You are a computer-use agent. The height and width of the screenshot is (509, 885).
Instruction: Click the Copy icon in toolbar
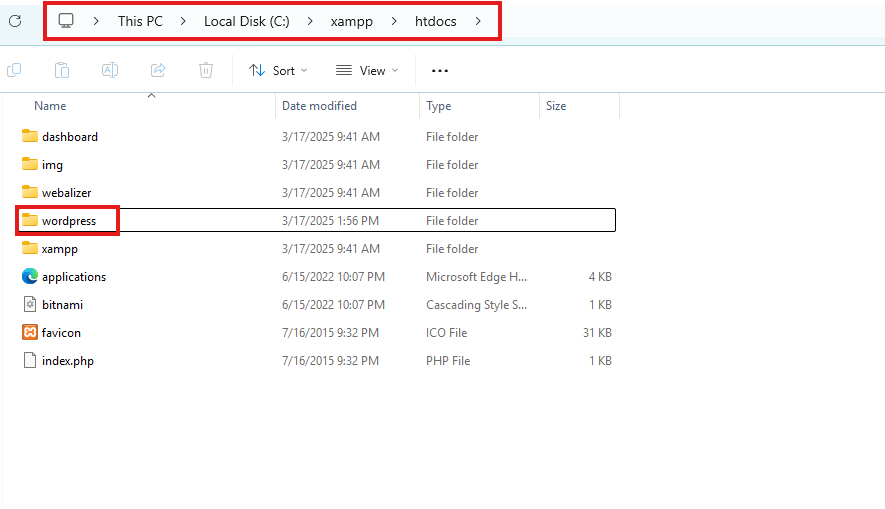14,70
